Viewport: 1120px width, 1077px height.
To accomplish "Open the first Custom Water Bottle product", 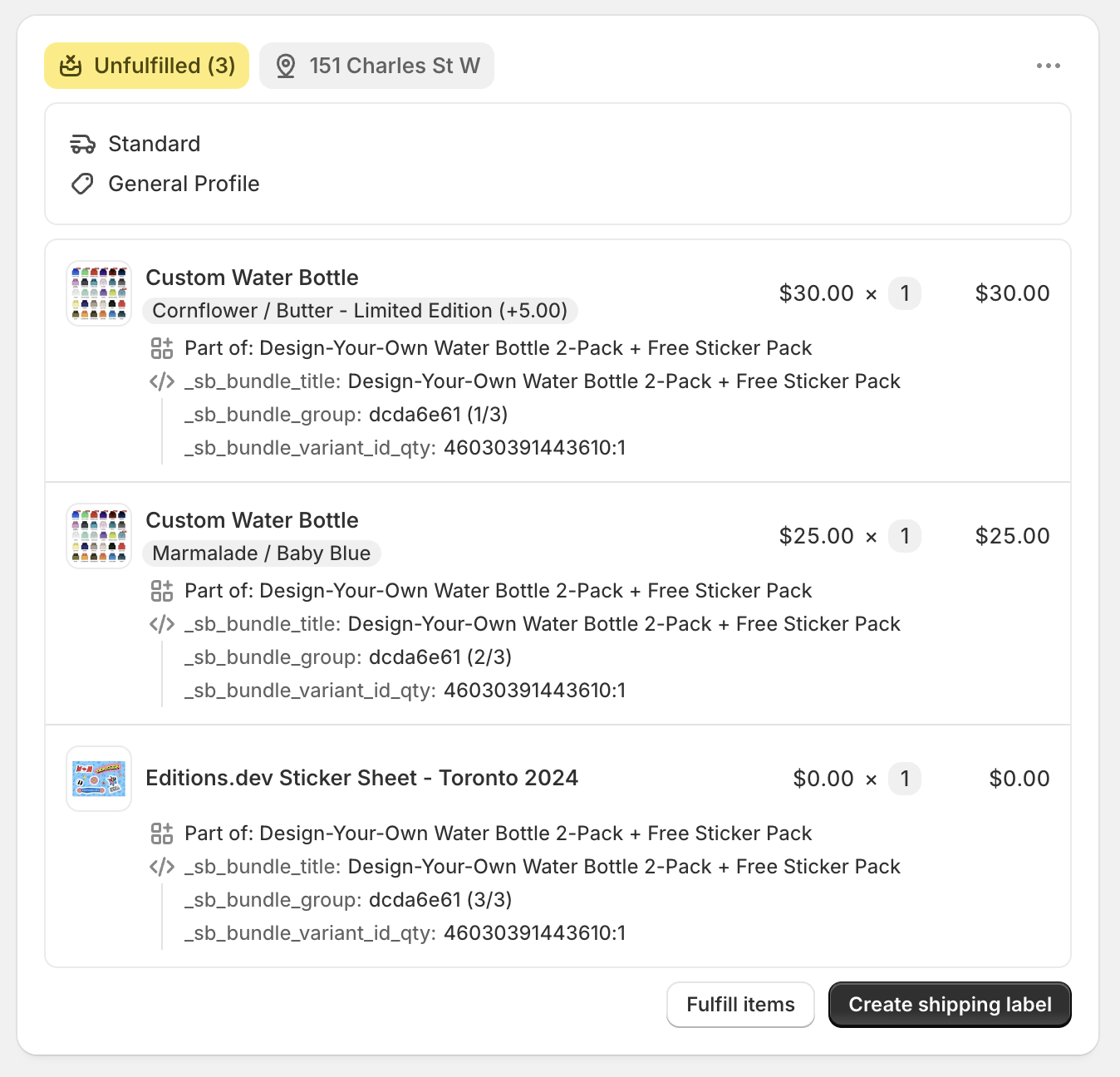I will tap(252, 278).
